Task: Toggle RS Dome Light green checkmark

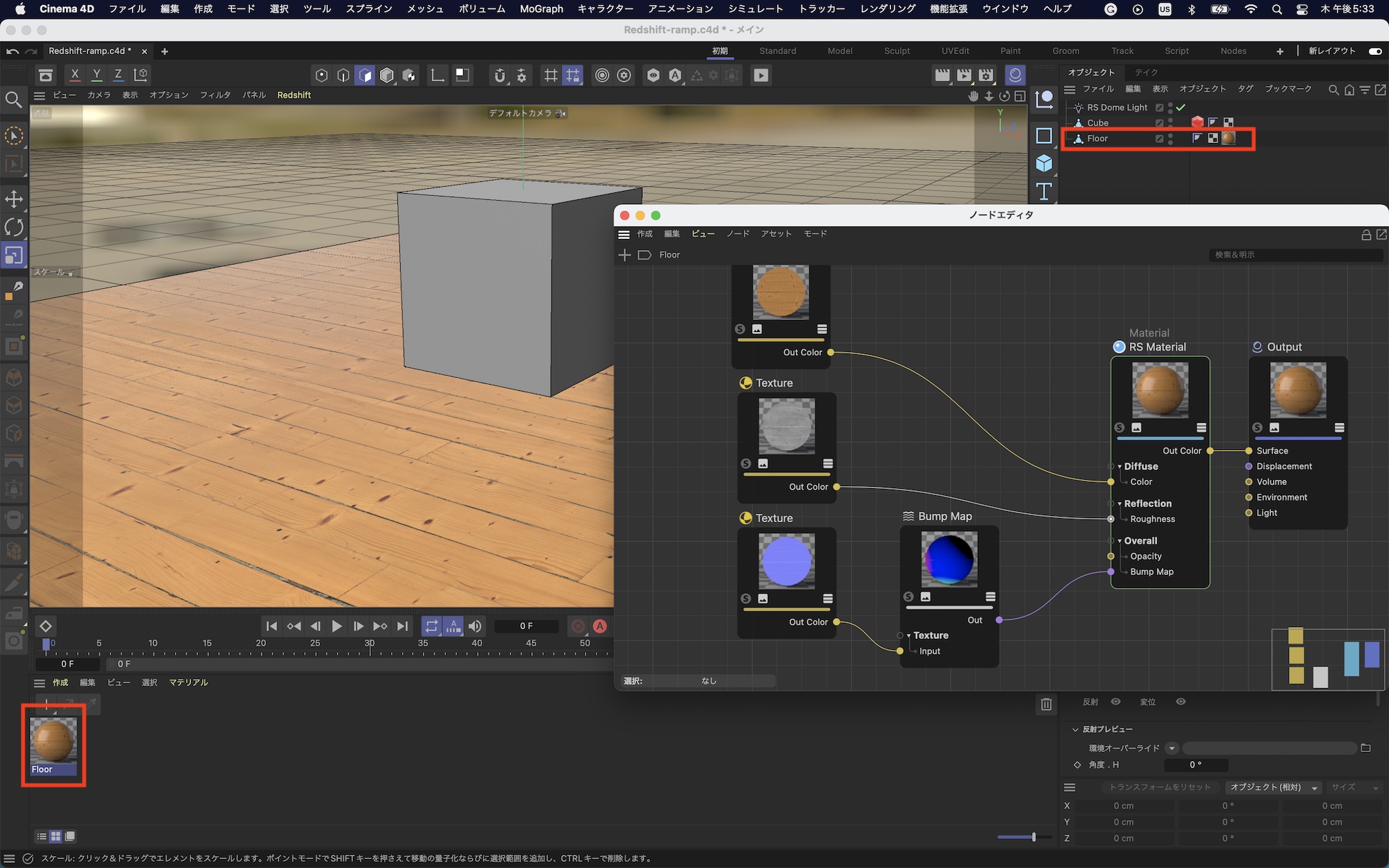Action: (1181, 108)
